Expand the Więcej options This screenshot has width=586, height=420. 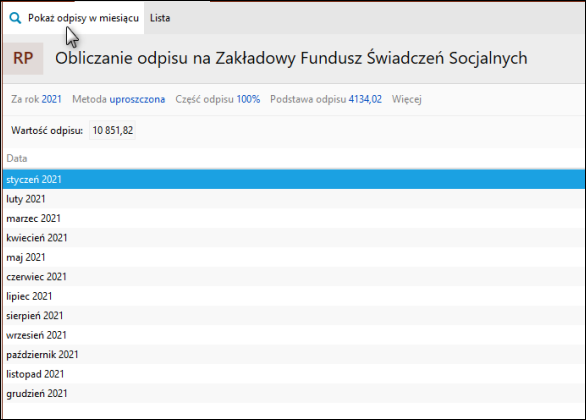point(407,99)
